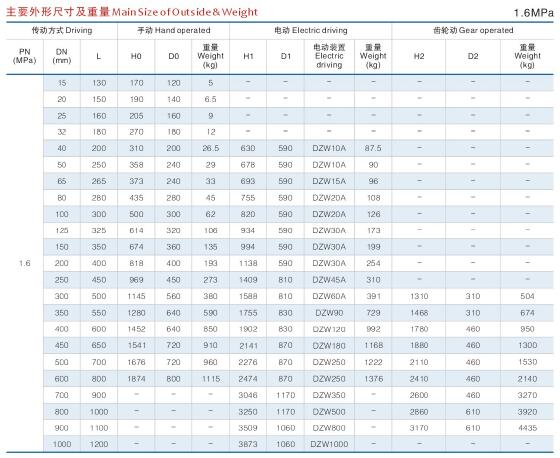This screenshot has height=458, width=560.
Task: Click the 1.6MPa label at top right
Action: pos(533,13)
